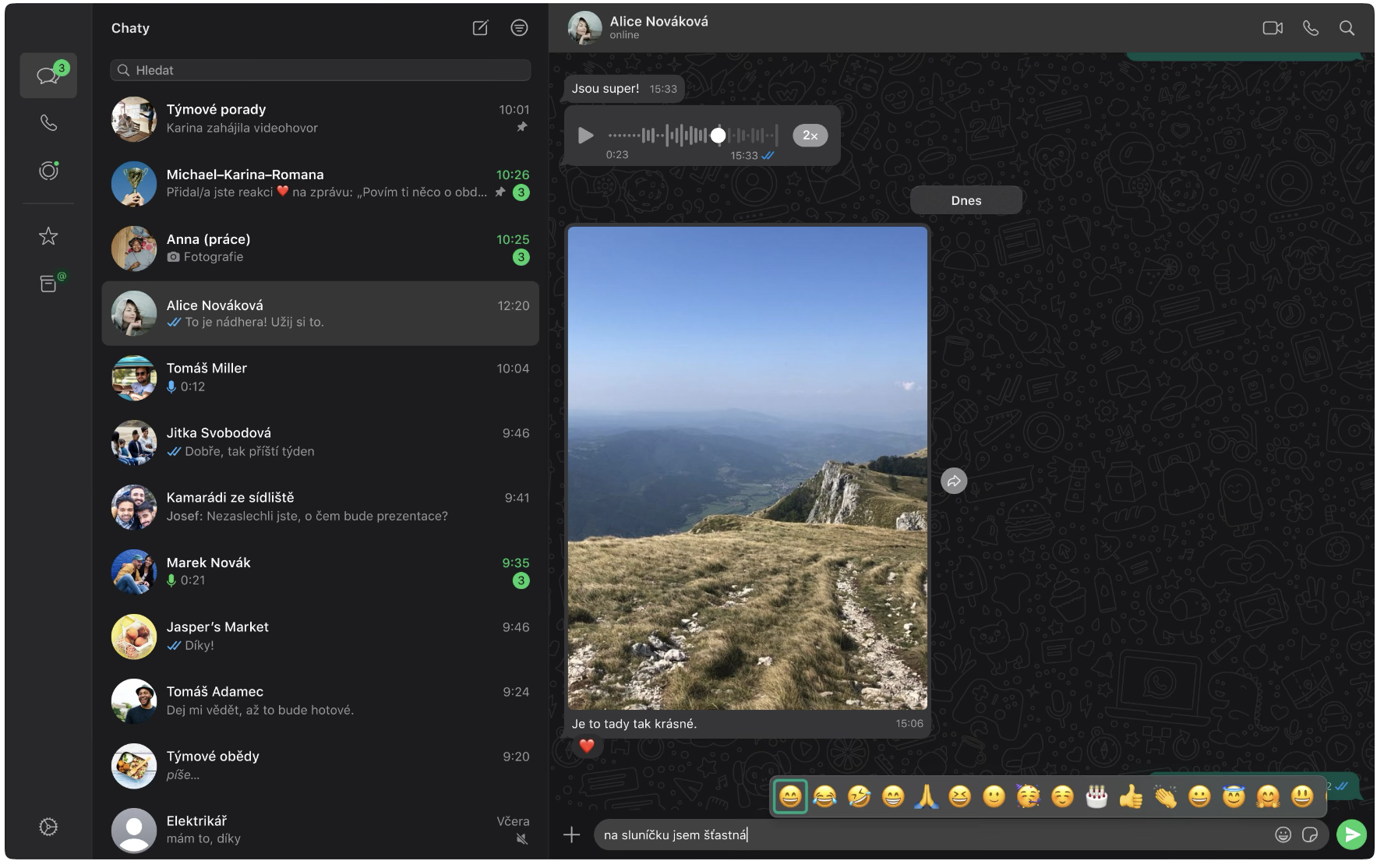Screen dimensions: 1384x868
Task: Search within this conversation
Action: point(1347,27)
